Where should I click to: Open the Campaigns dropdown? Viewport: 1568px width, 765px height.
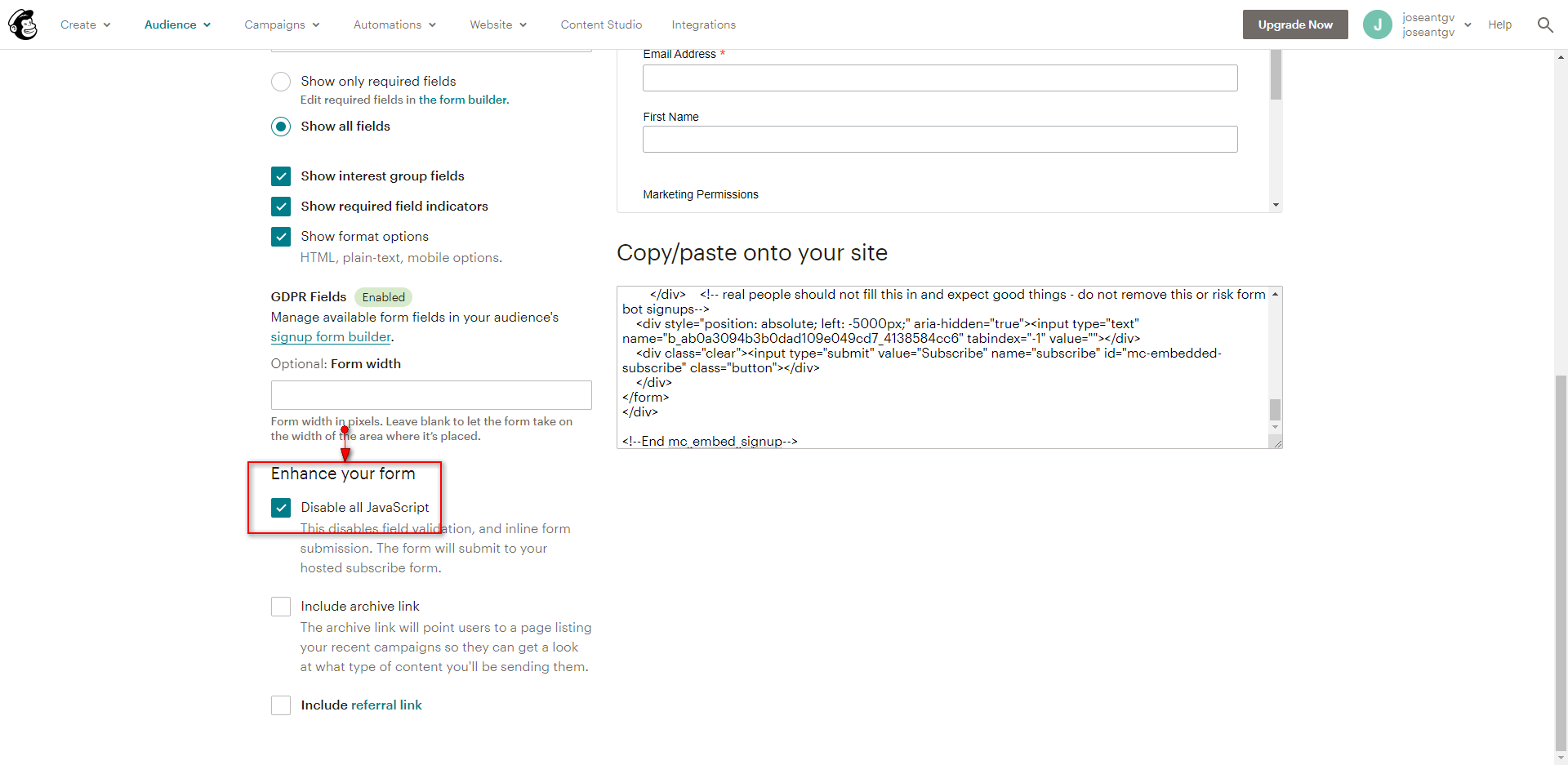[283, 24]
